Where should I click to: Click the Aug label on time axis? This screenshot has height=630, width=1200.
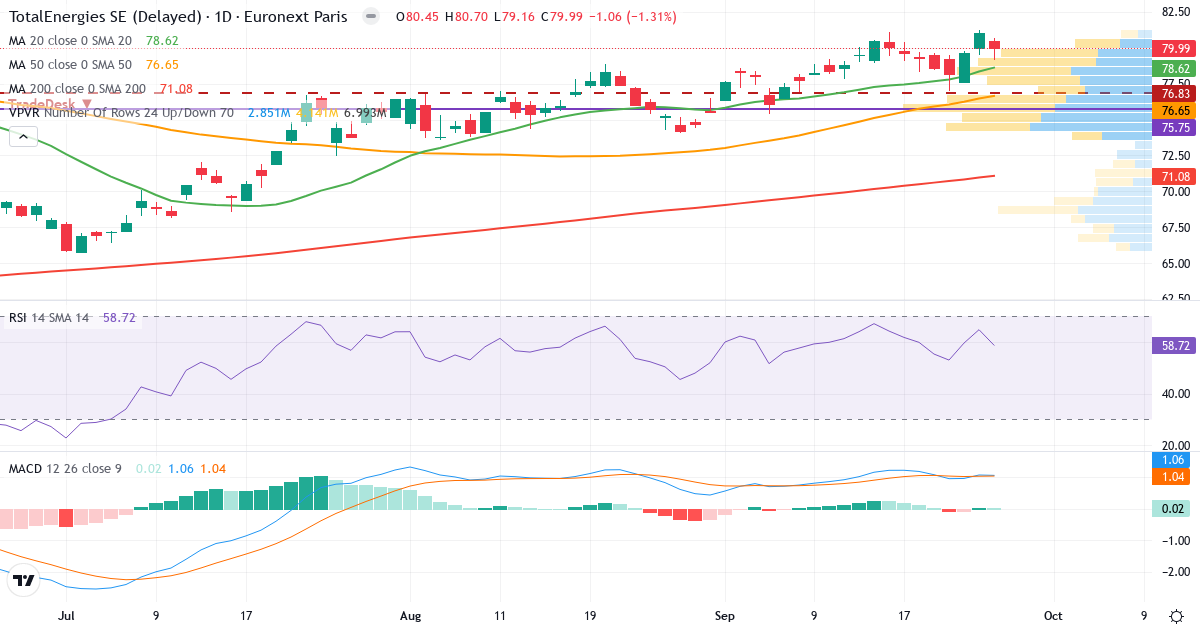point(410,616)
